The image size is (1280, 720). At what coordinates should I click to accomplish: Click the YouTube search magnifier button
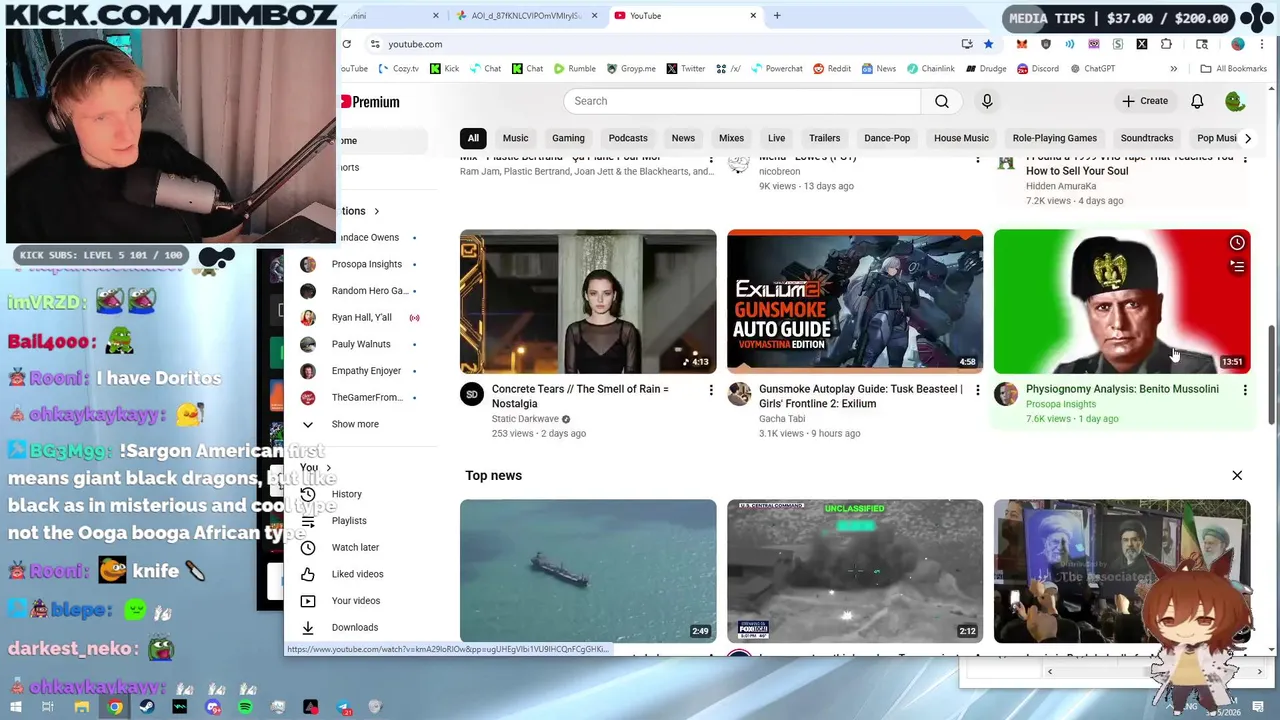[x=941, y=101]
